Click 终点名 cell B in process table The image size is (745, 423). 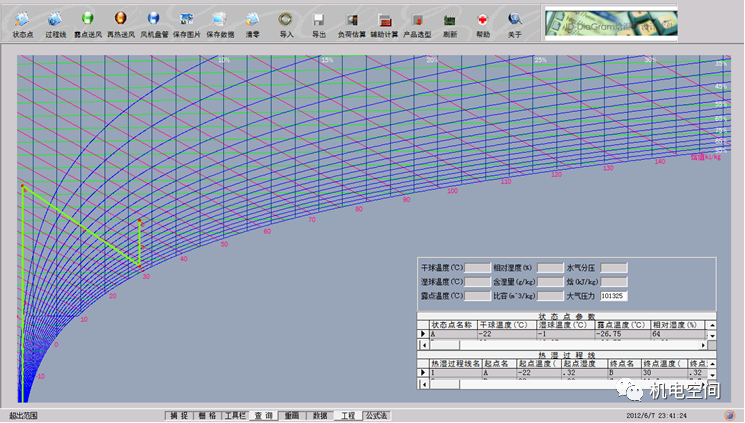(625, 373)
